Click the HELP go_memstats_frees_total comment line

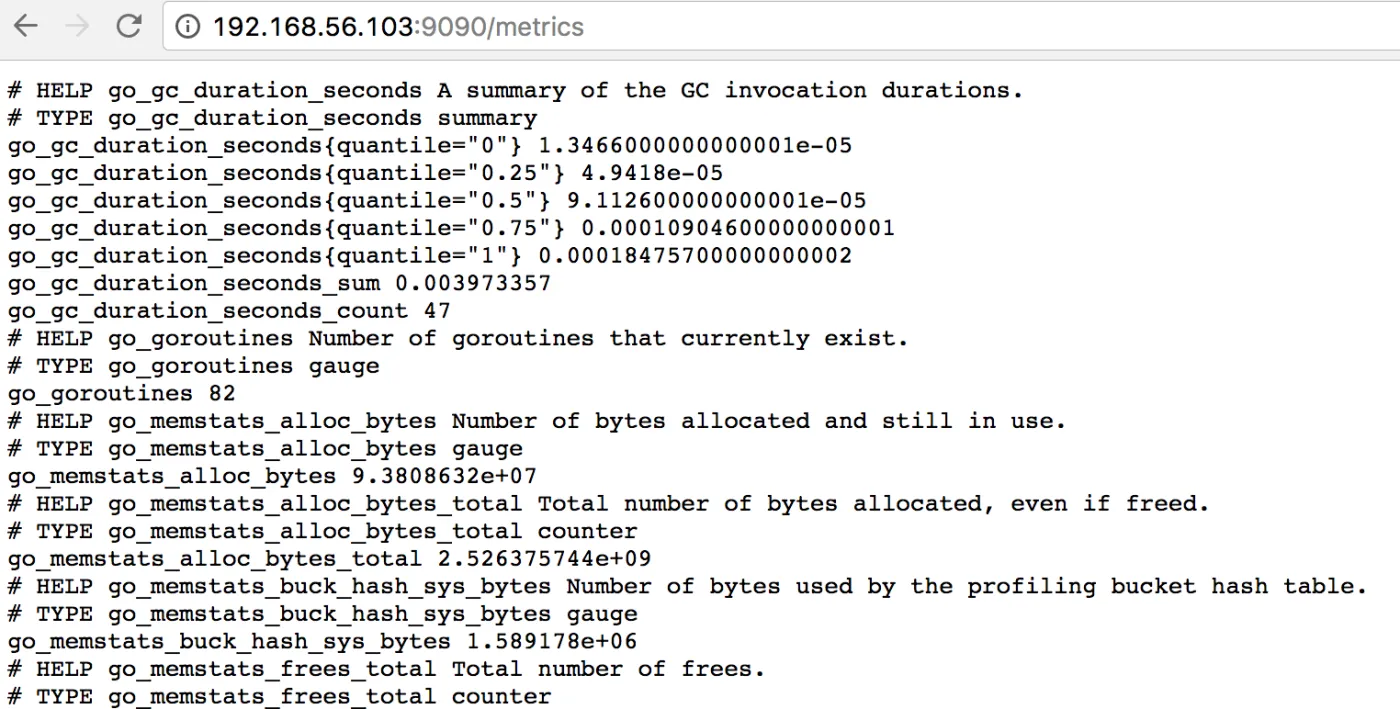pos(386,669)
